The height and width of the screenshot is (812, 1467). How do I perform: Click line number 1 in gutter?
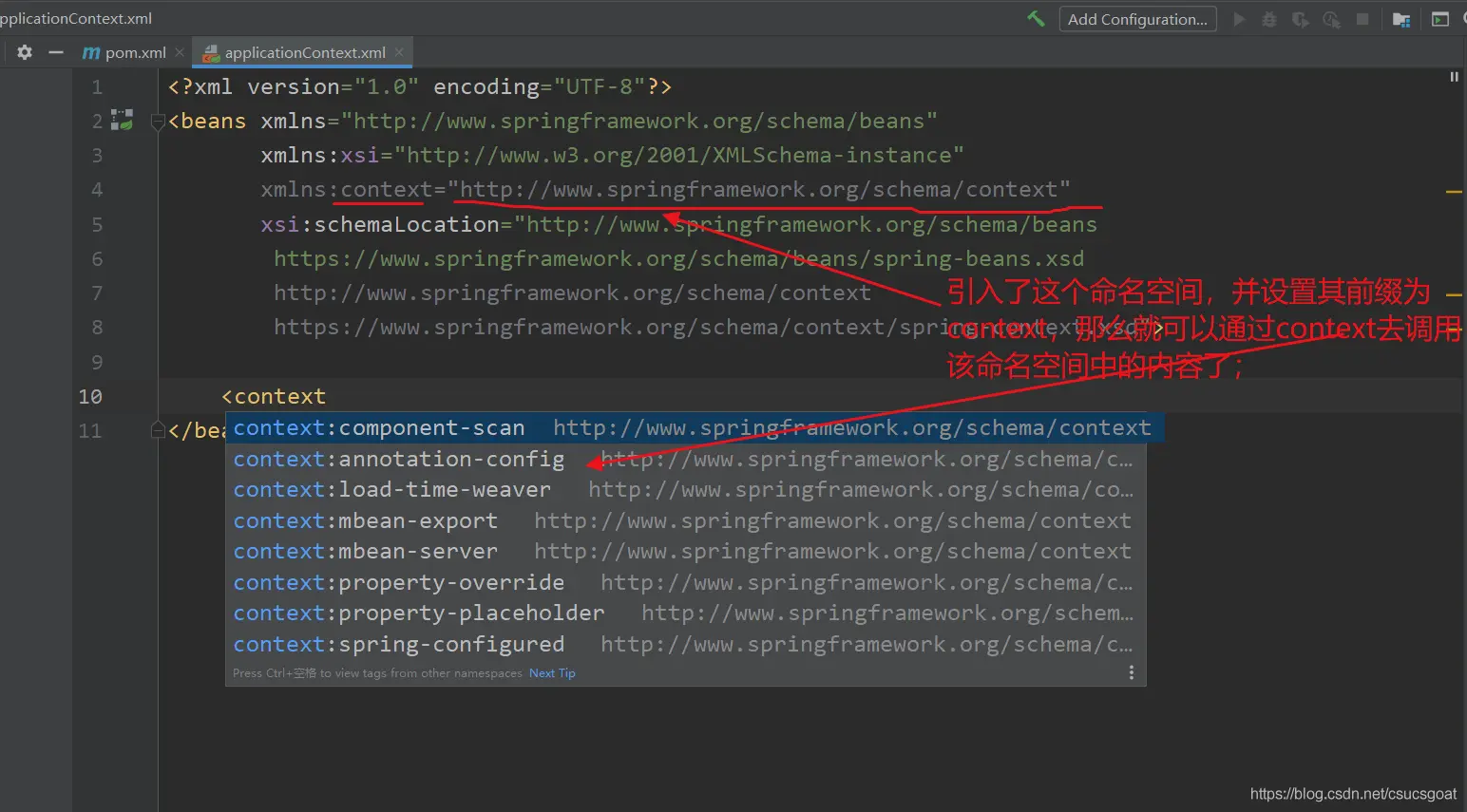point(97,87)
